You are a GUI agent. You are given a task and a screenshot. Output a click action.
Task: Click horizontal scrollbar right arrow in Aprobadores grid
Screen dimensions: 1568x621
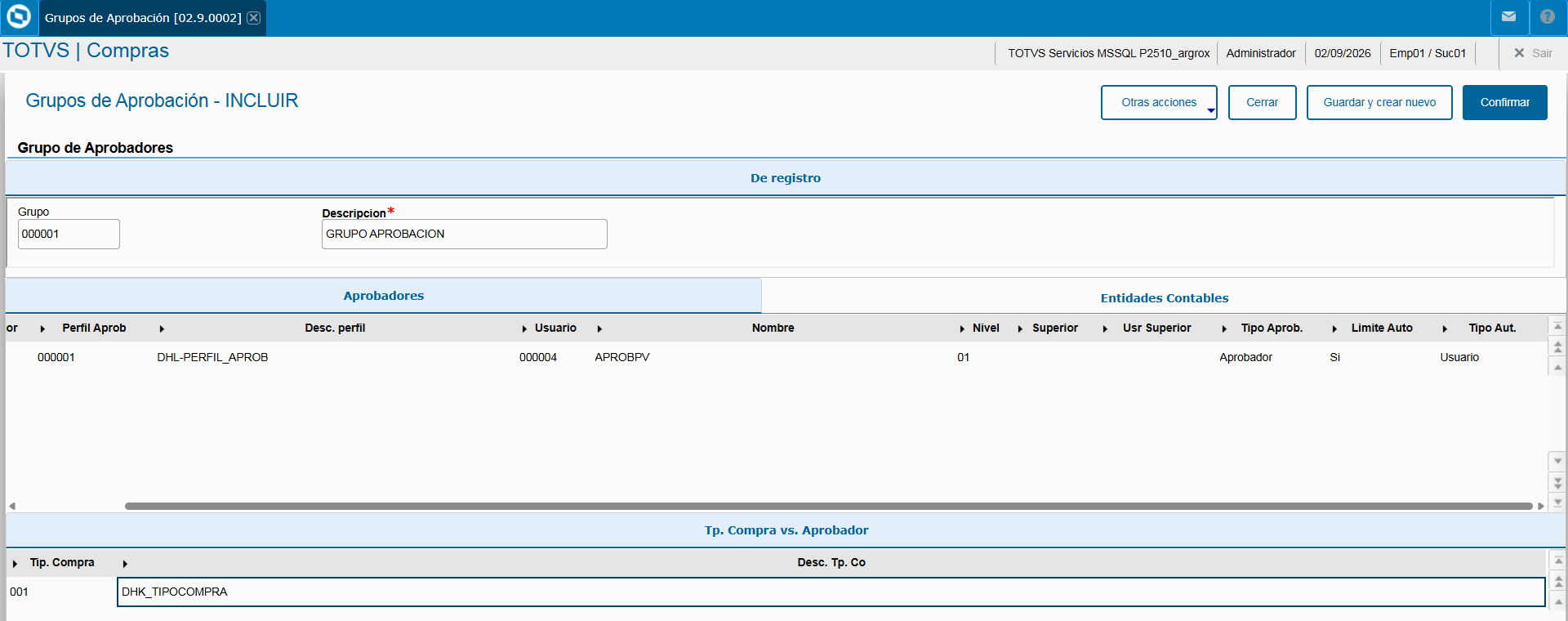click(x=1540, y=506)
